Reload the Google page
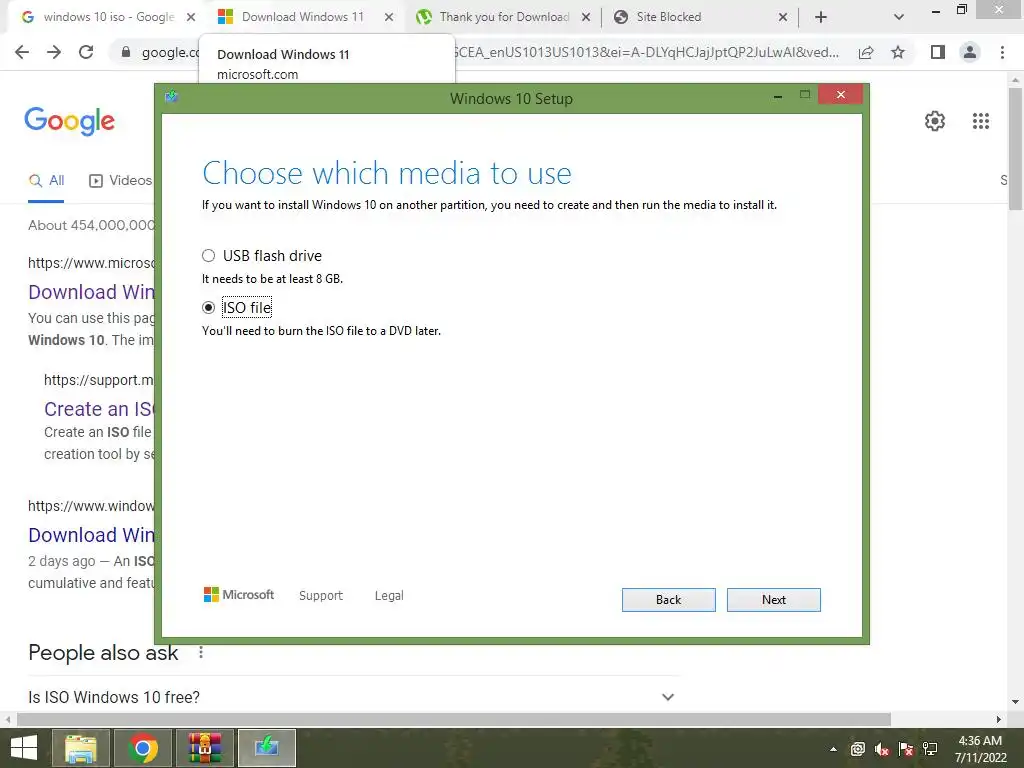 [x=86, y=52]
